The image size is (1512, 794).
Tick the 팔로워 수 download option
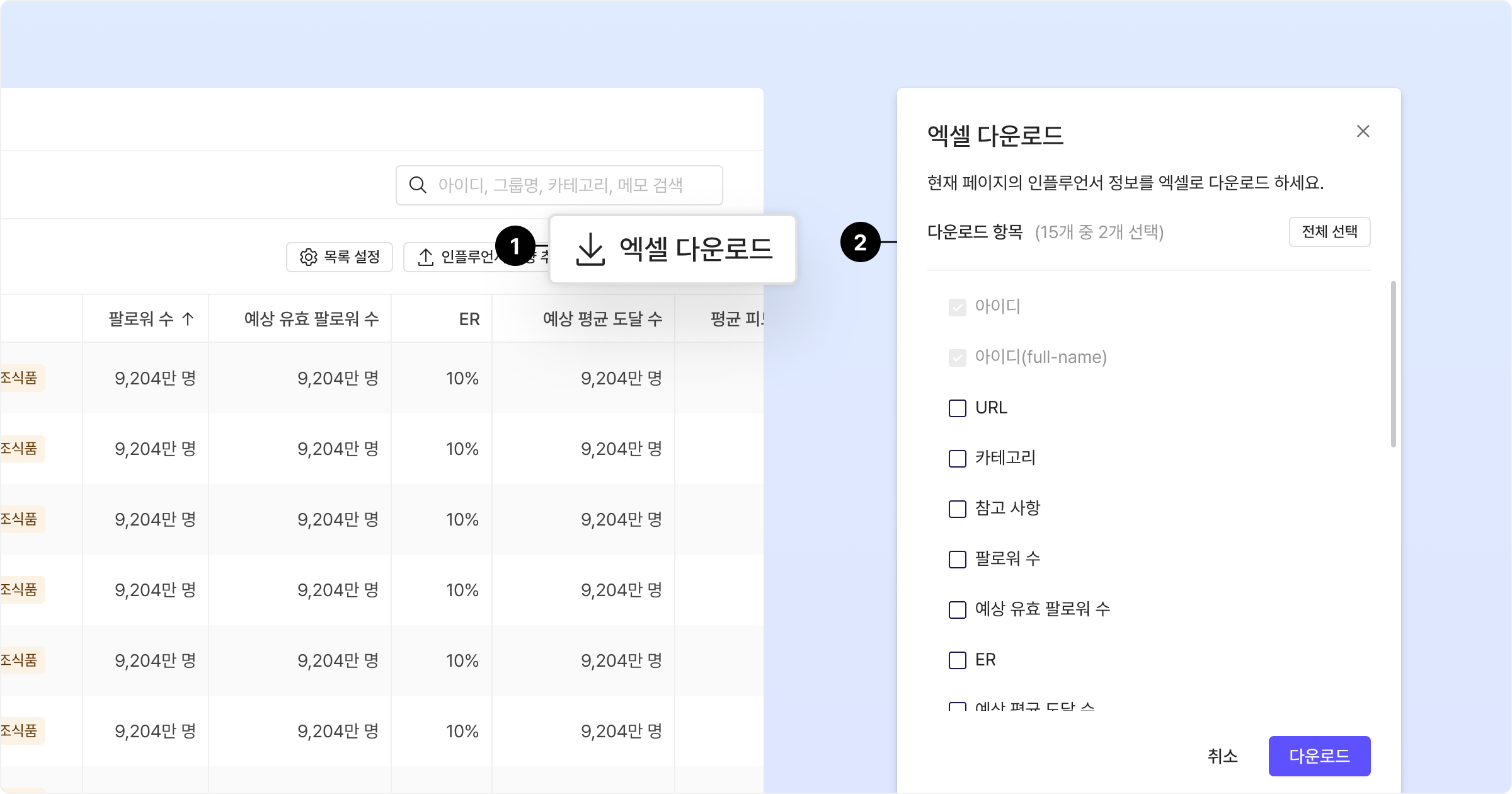click(957, 560)
